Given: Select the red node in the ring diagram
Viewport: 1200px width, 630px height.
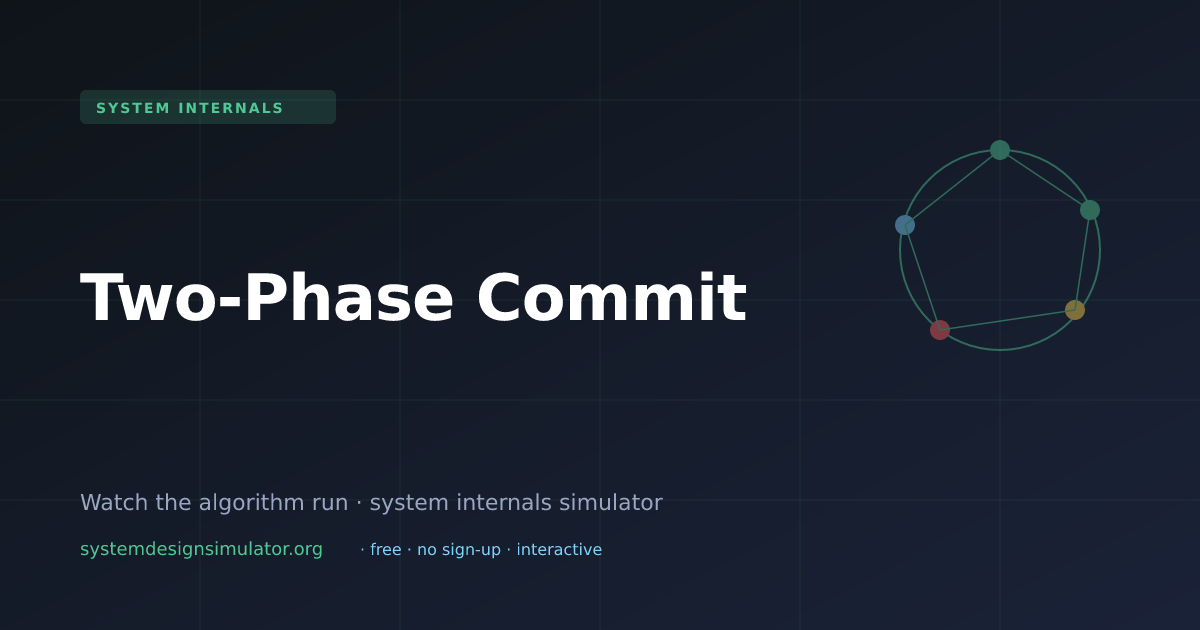Looking at the screenshot, I should point(940,330).
